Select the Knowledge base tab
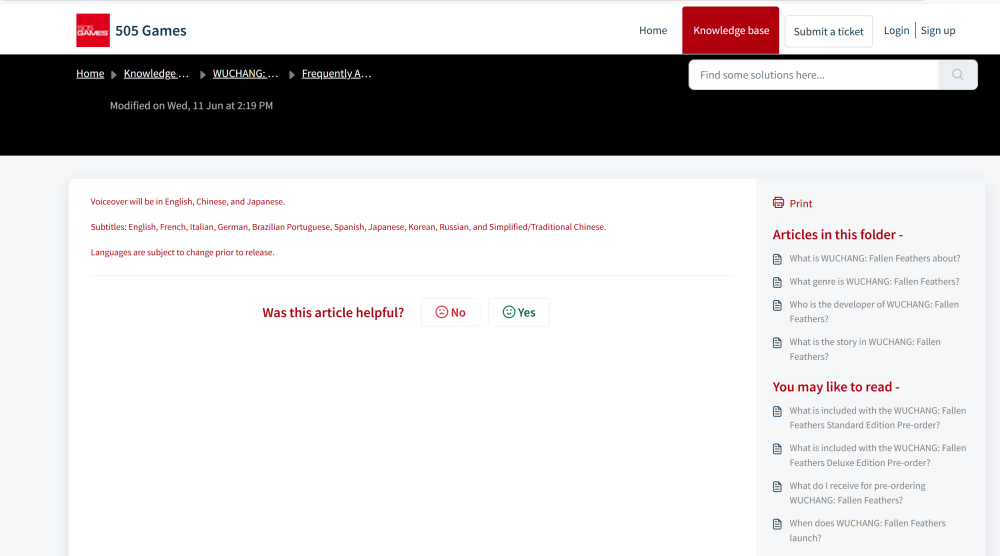This screenshot has height=556, width=1000. point(731,31)
